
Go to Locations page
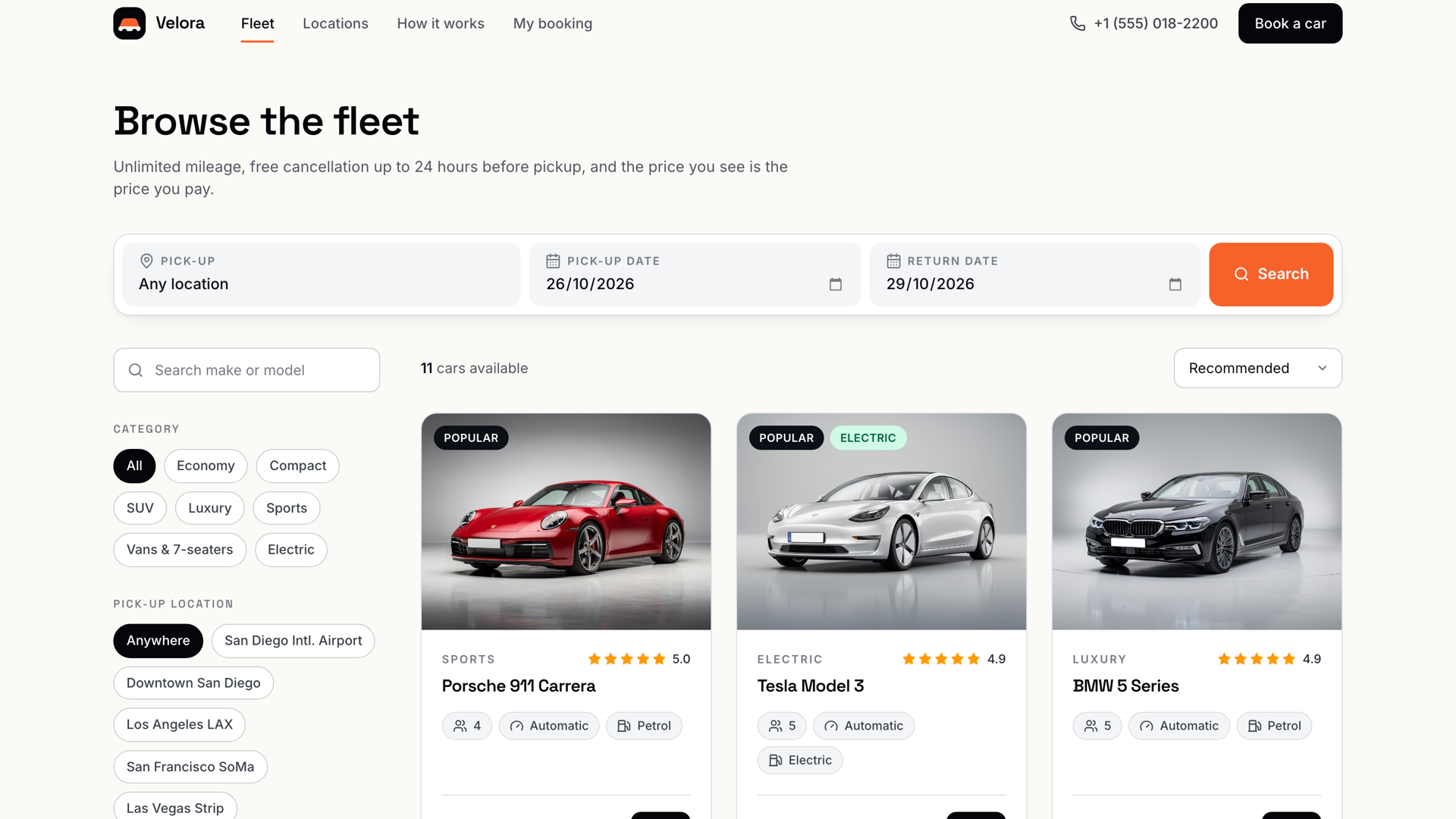point(335,24)
